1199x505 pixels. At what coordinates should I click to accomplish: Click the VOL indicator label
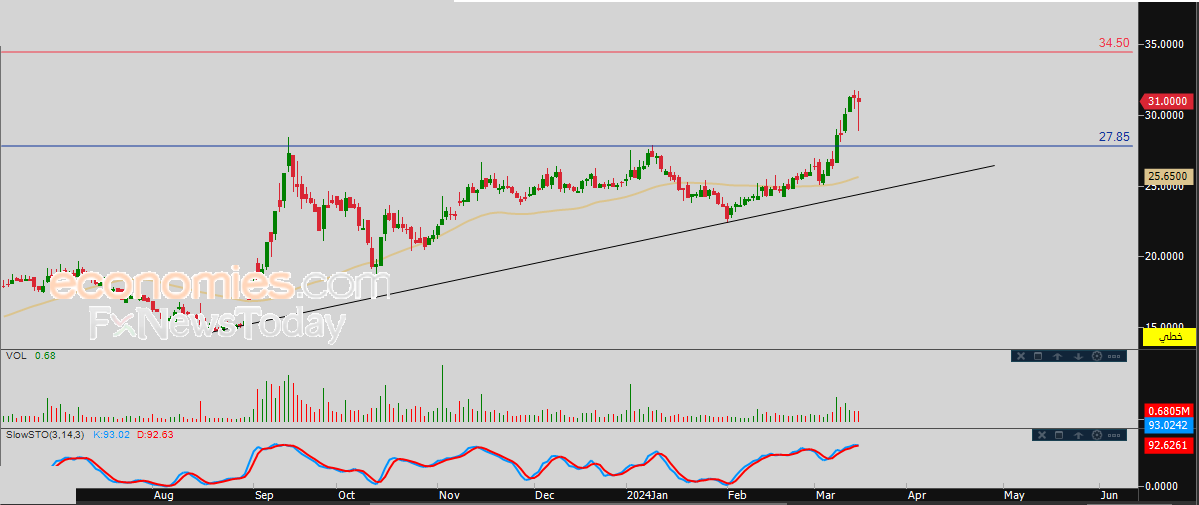click(15, 355)
